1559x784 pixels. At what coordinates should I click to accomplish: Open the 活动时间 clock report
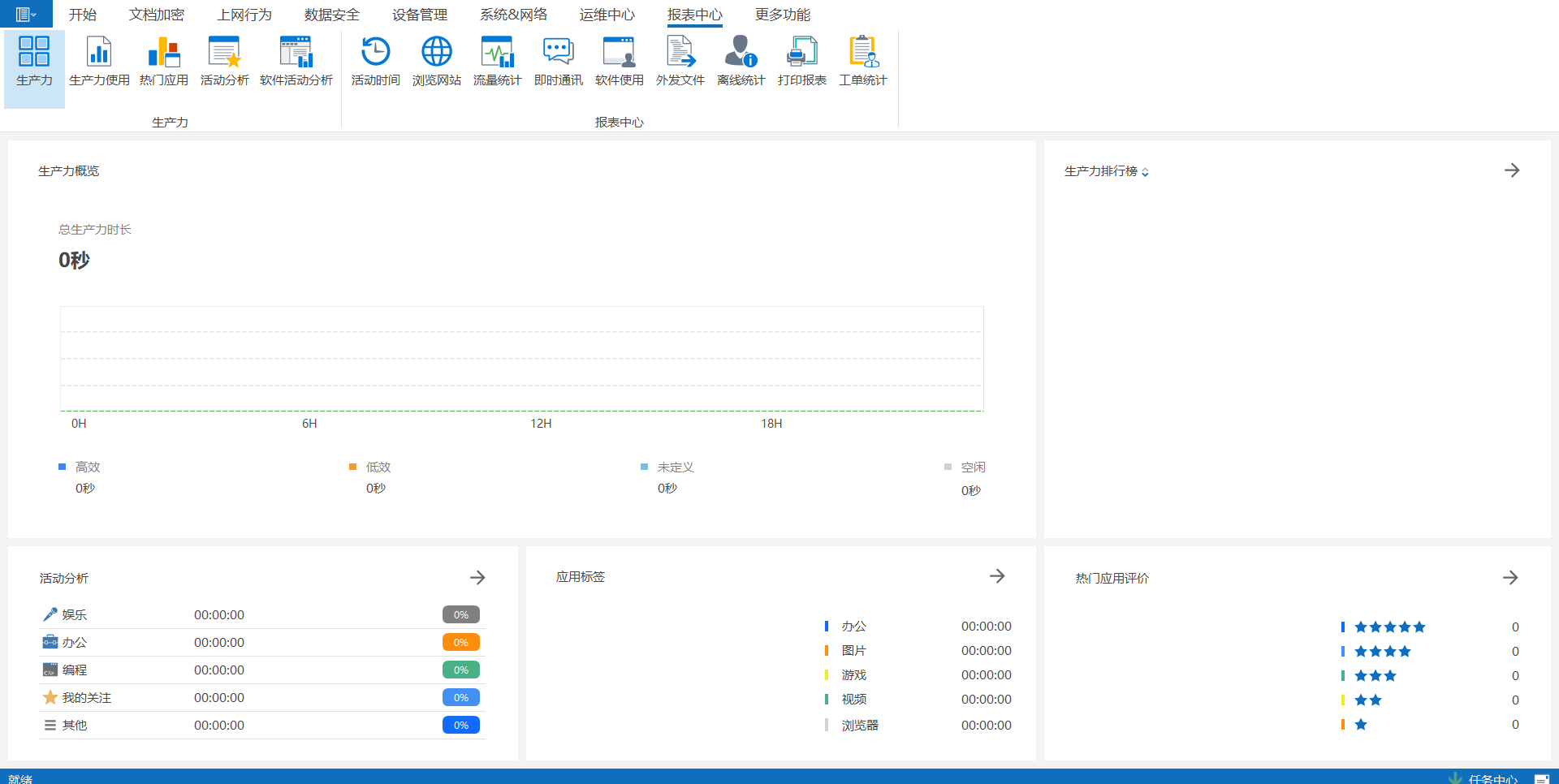(375, 61)
